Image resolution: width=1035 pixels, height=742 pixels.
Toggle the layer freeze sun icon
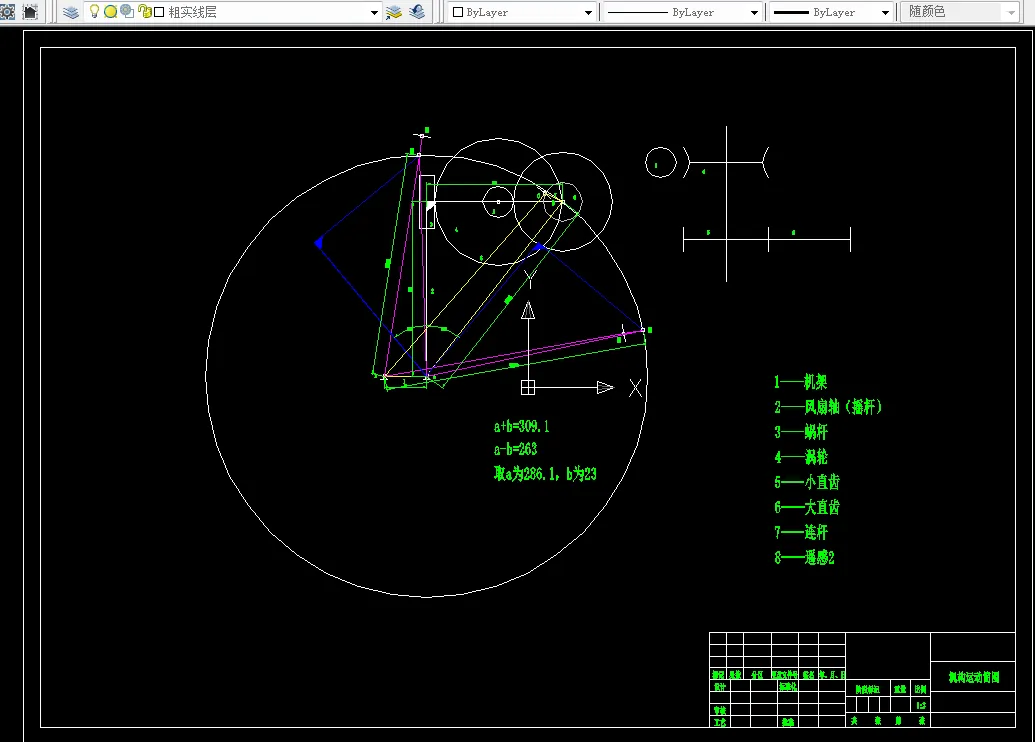(110, 11)
